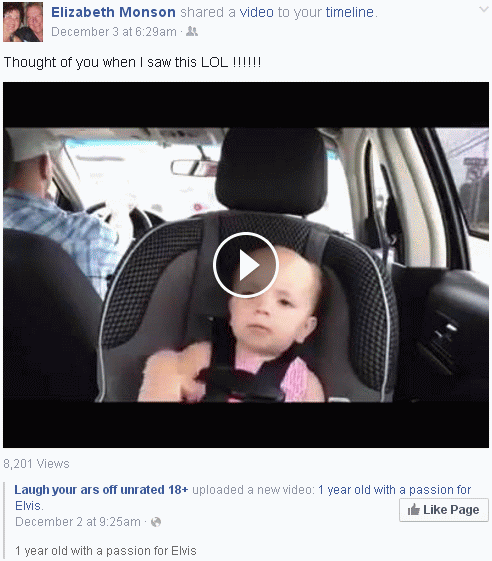Click the 8,201 Views count

[x=36, y=464]
